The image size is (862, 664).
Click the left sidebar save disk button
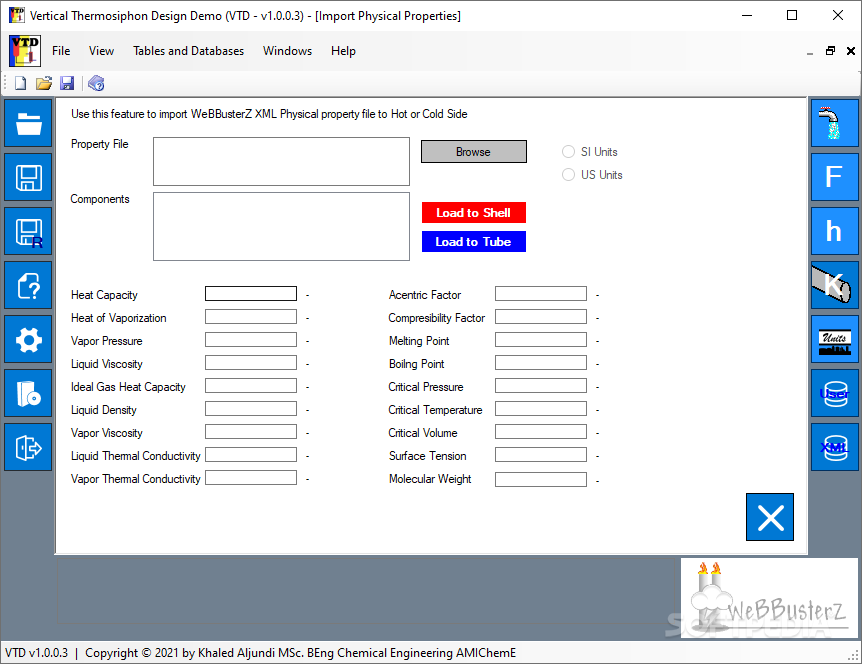click(29, 177)
